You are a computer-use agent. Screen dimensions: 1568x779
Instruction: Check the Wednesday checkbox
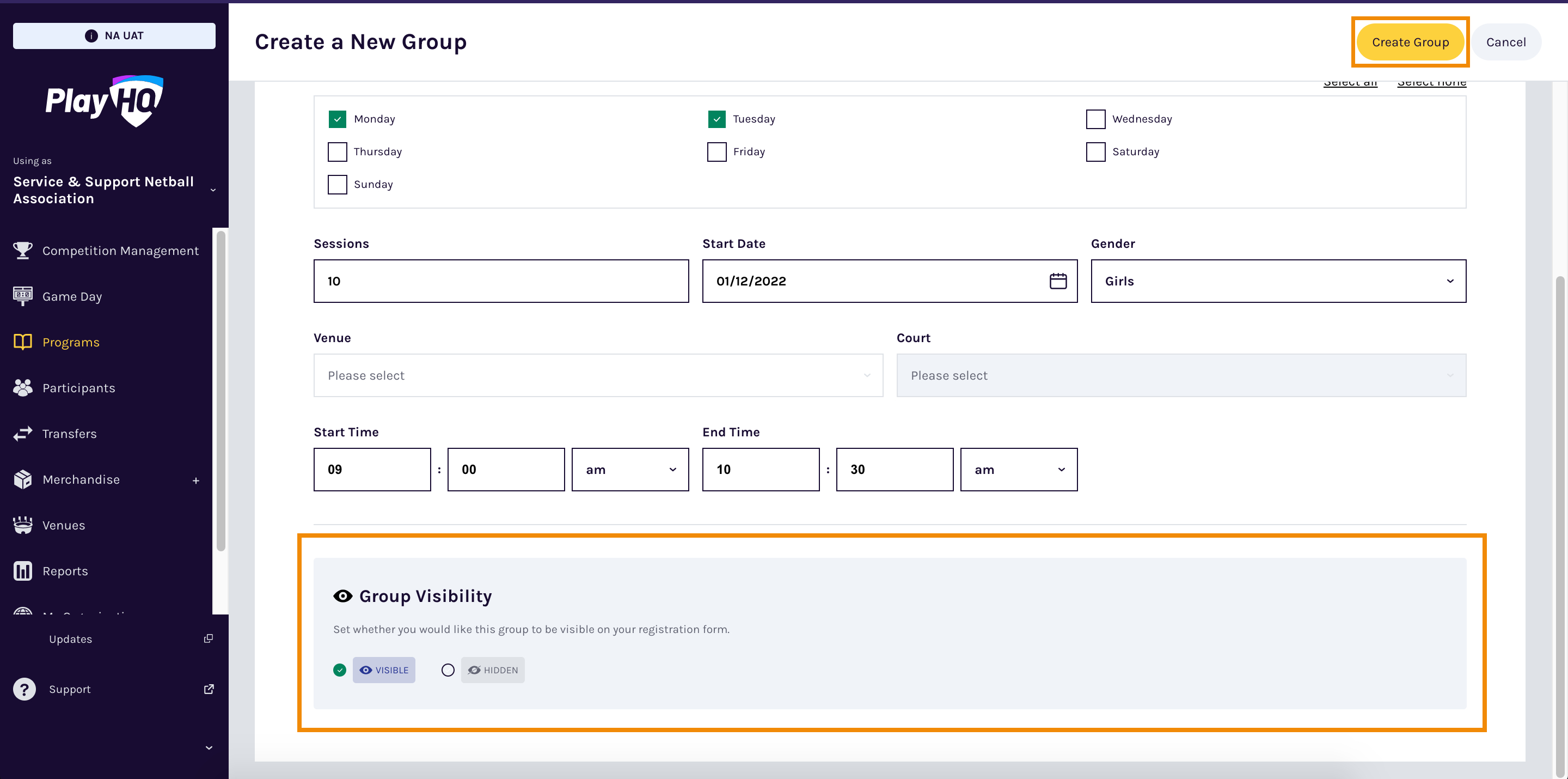point(1095,119)
